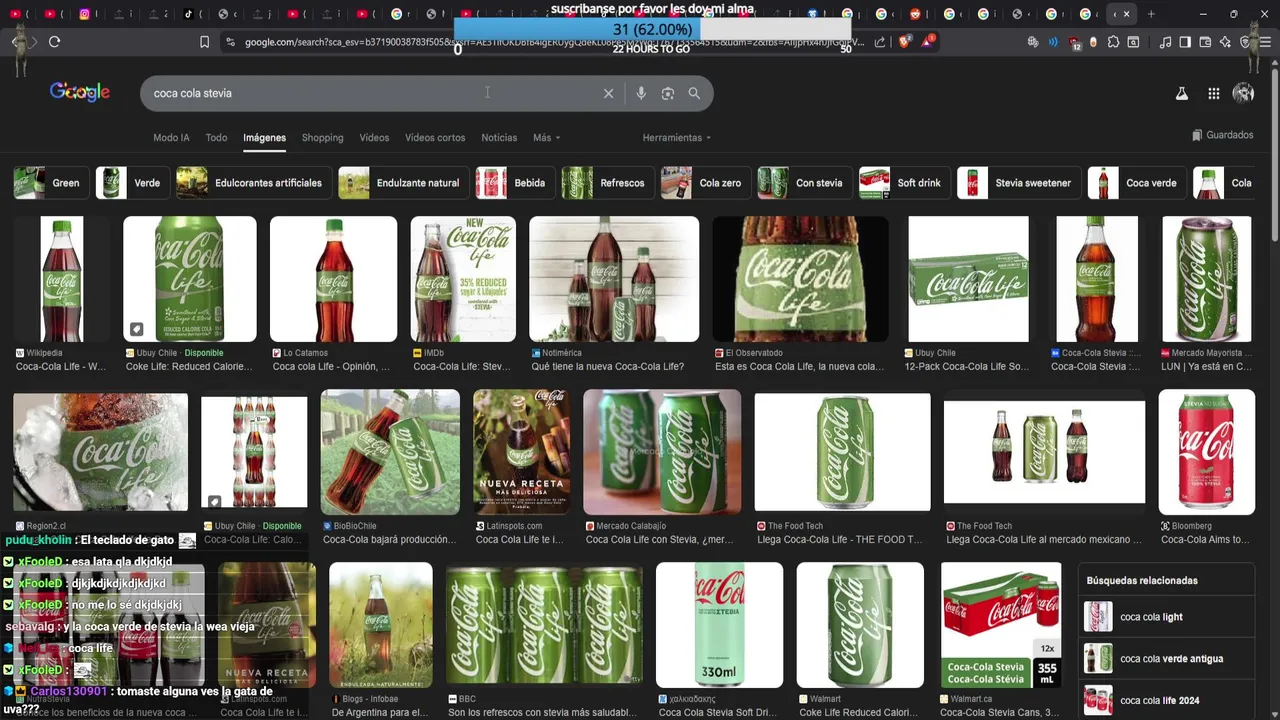
Task: Open the BBC three green cans image
Action: 544,625
